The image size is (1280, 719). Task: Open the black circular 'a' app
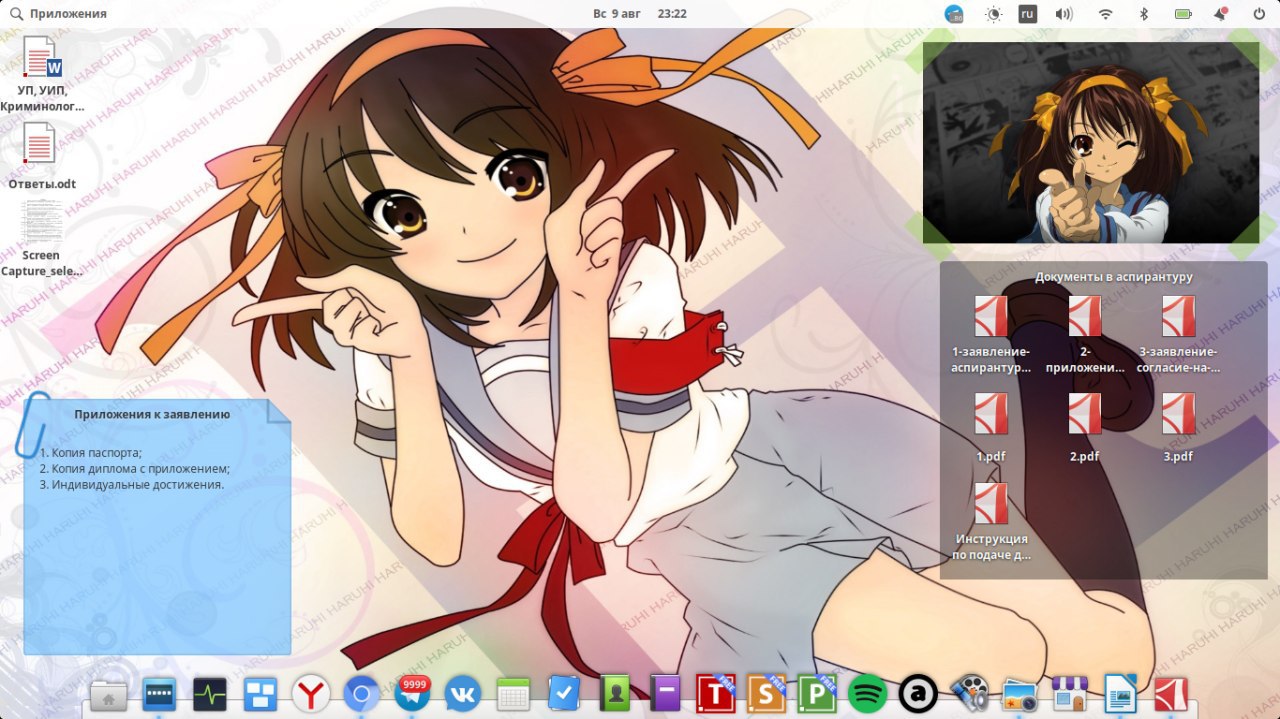(x=918, y=694)
